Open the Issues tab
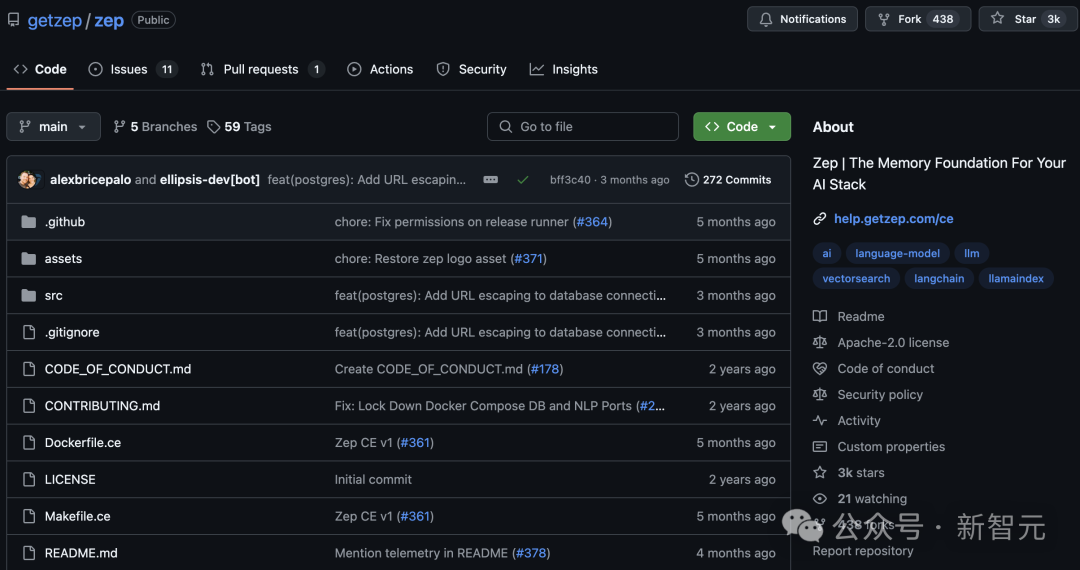The height and width of the screenshot is (570, 1080). (x=133, y=70)
